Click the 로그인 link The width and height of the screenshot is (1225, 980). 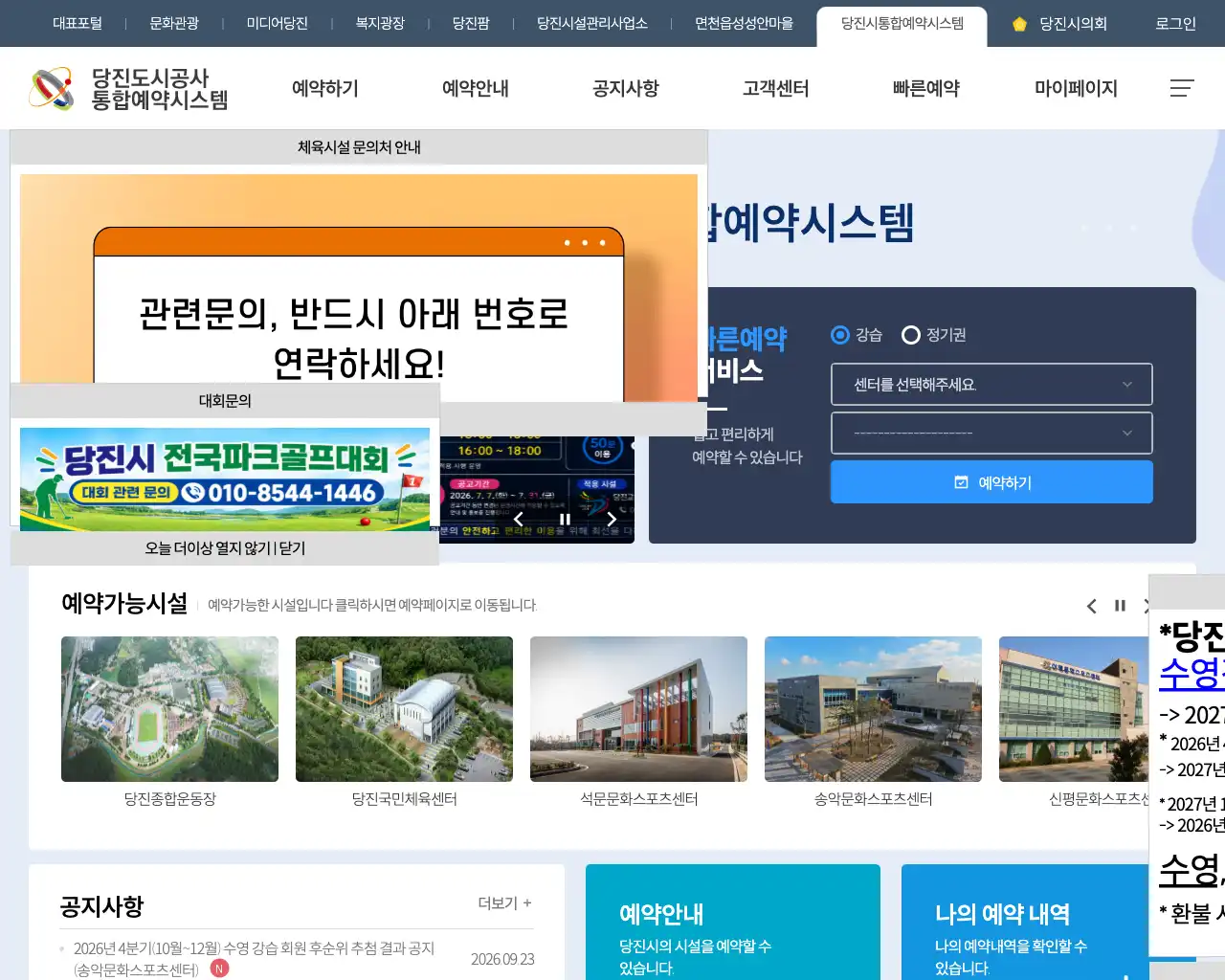[x=1176, y=24]
